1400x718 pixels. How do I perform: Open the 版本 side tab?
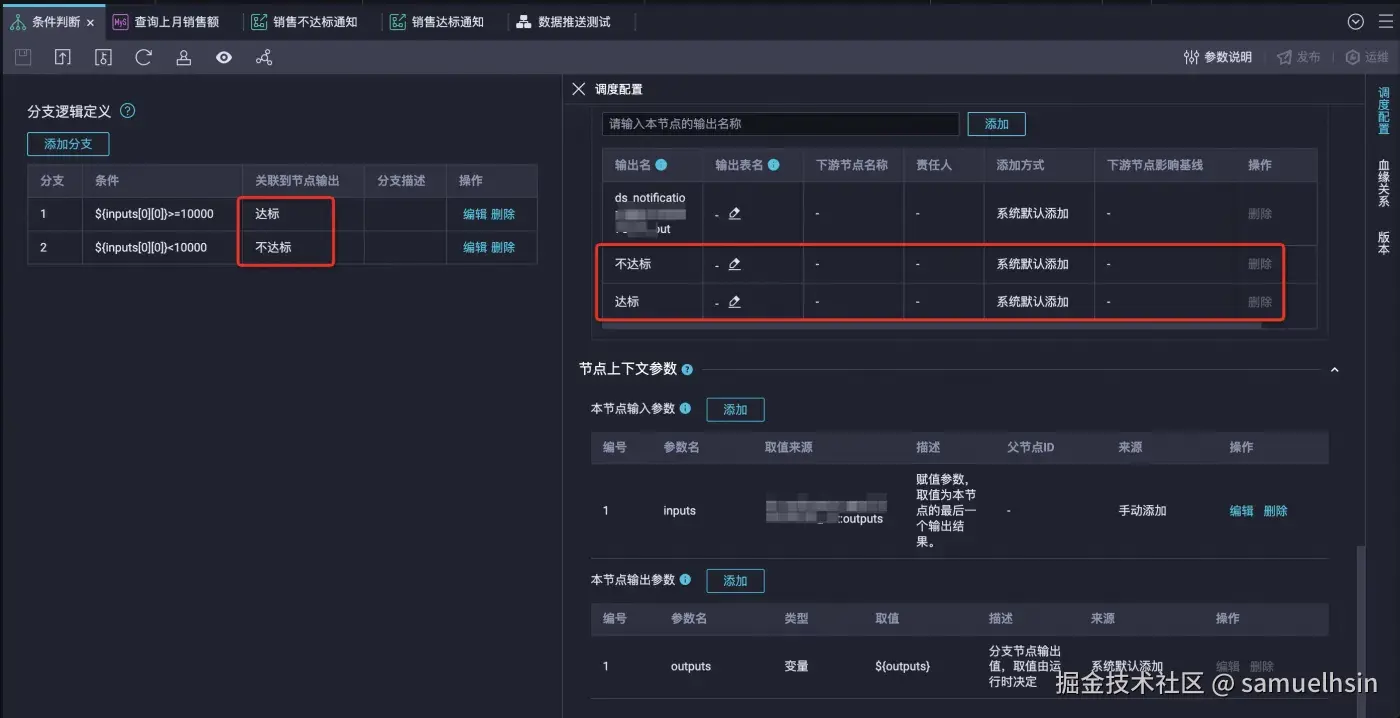click(1384, 243)
